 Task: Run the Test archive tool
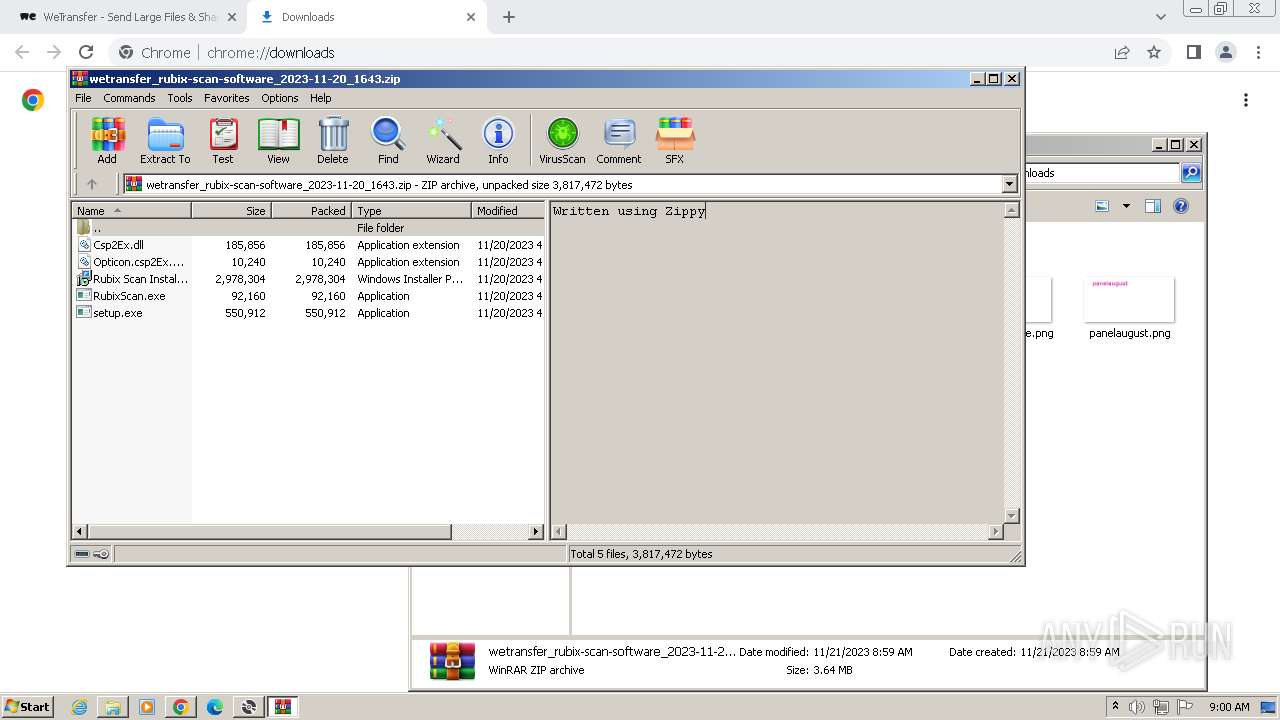point(223,140)
